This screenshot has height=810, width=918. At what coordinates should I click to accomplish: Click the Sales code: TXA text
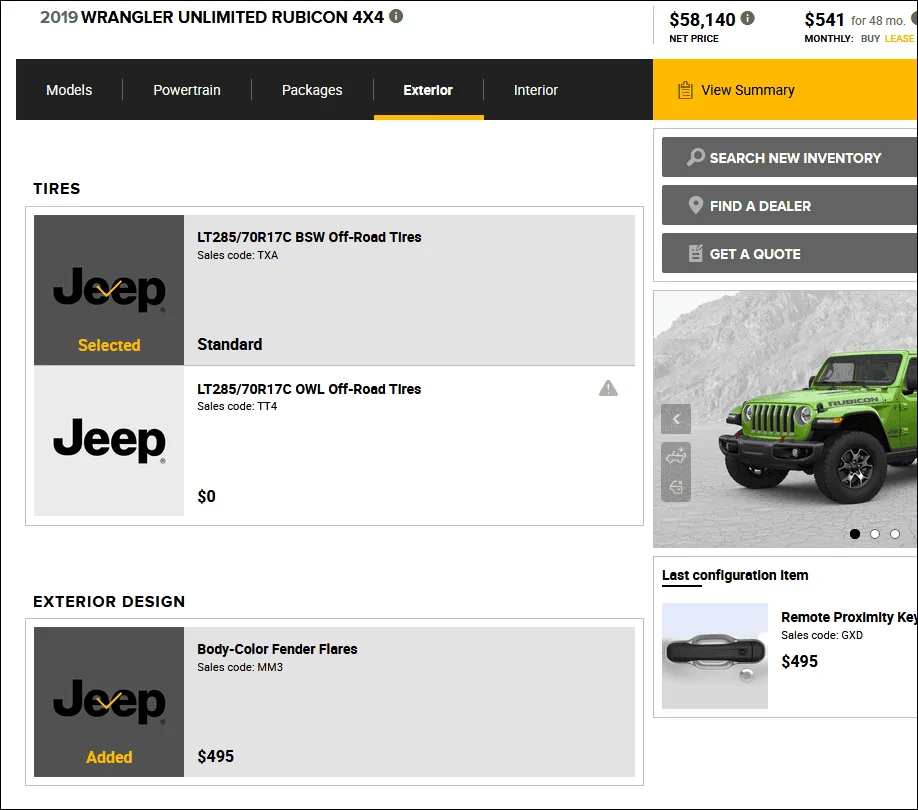pyautogui.click(x=238, y=255)
